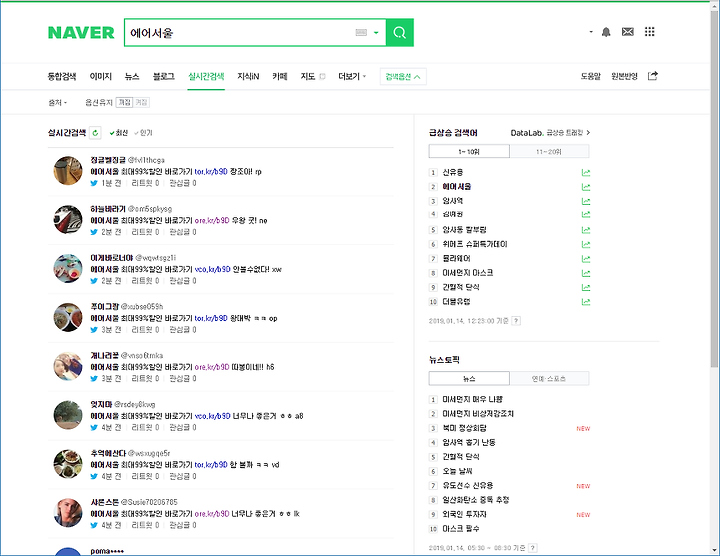The width and height of the screenshot is (720, 556).
Task: Open the profile photo of 샤론스톤
Action: click(x=68, y=512)
